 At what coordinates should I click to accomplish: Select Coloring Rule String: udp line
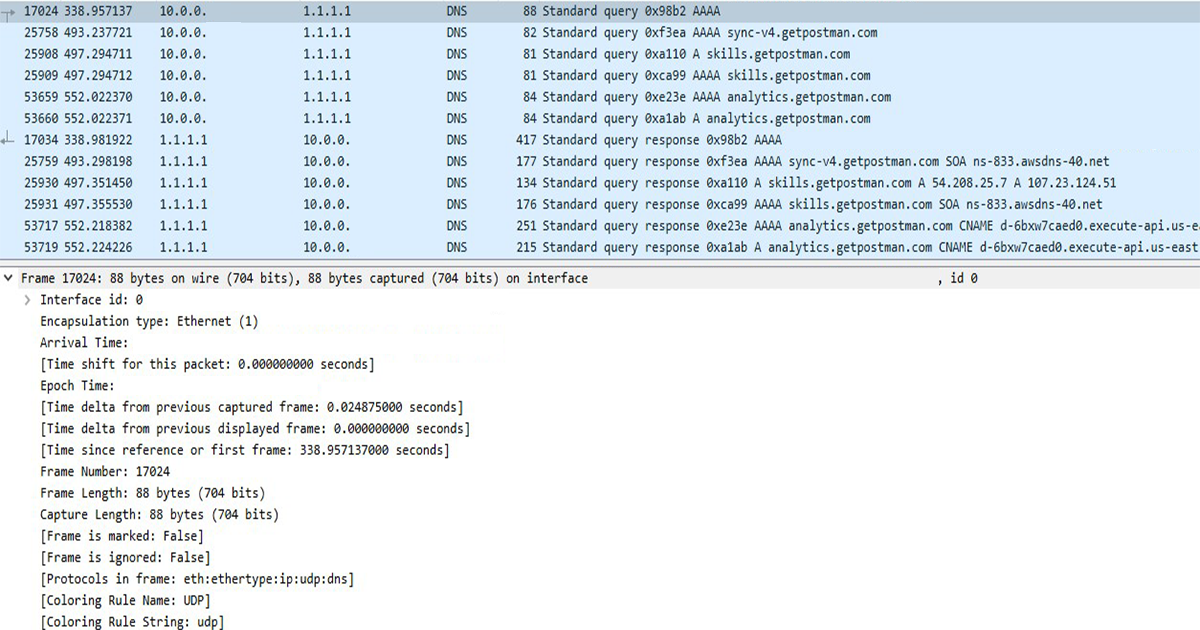tap(132, 622)
